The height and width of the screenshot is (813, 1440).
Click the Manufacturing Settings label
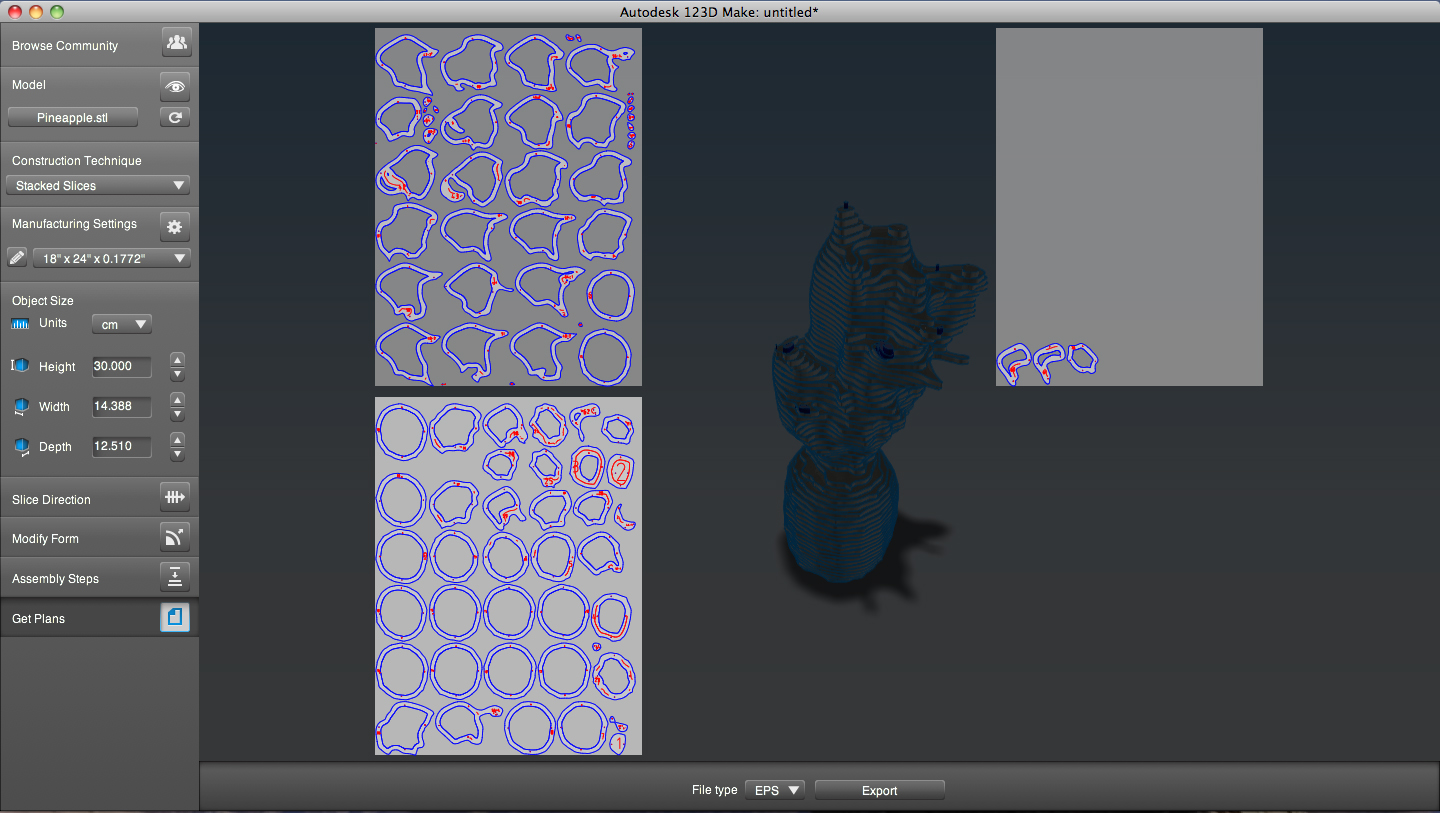tap(74, 224)
